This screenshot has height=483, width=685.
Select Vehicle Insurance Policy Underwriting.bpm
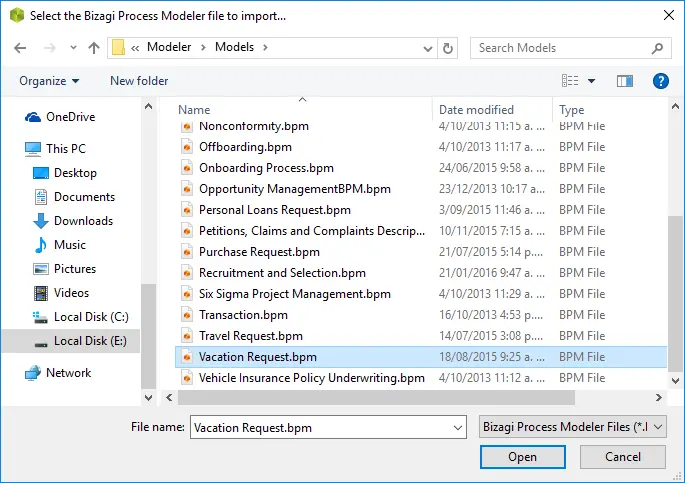pyautogui.click(x=311, y=378)
